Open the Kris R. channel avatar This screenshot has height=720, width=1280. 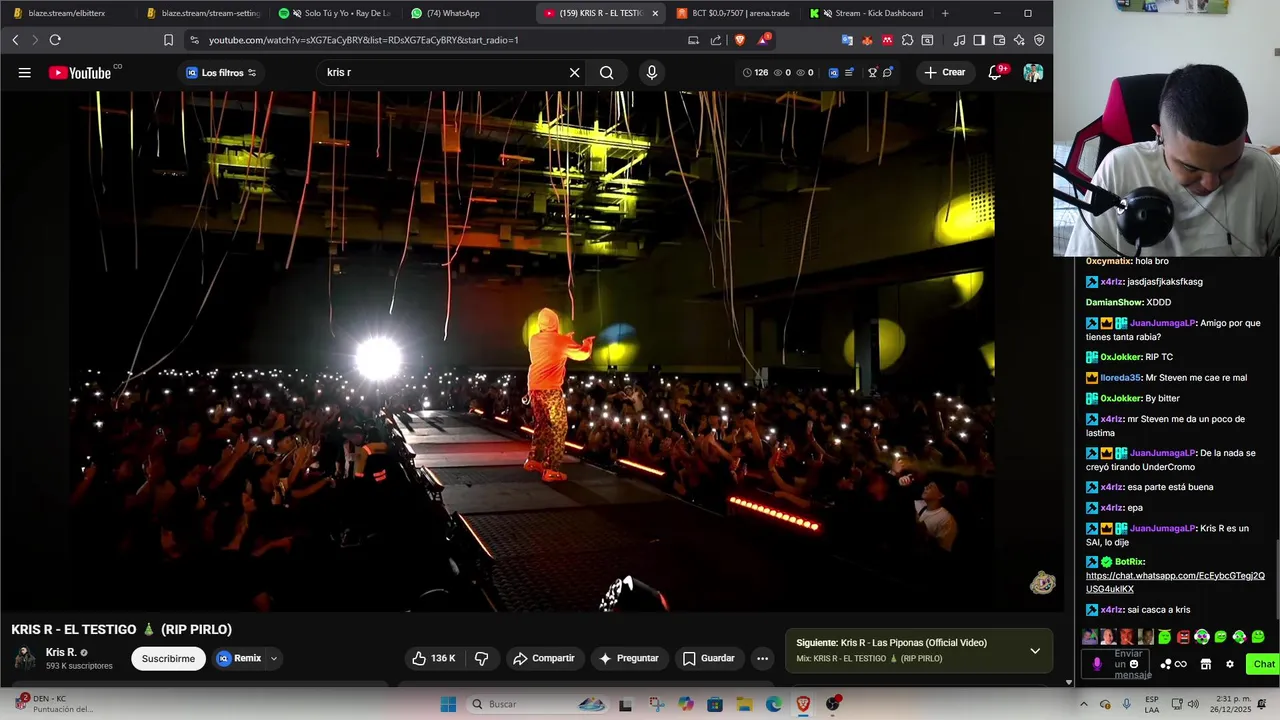click(x=24, y=658)
